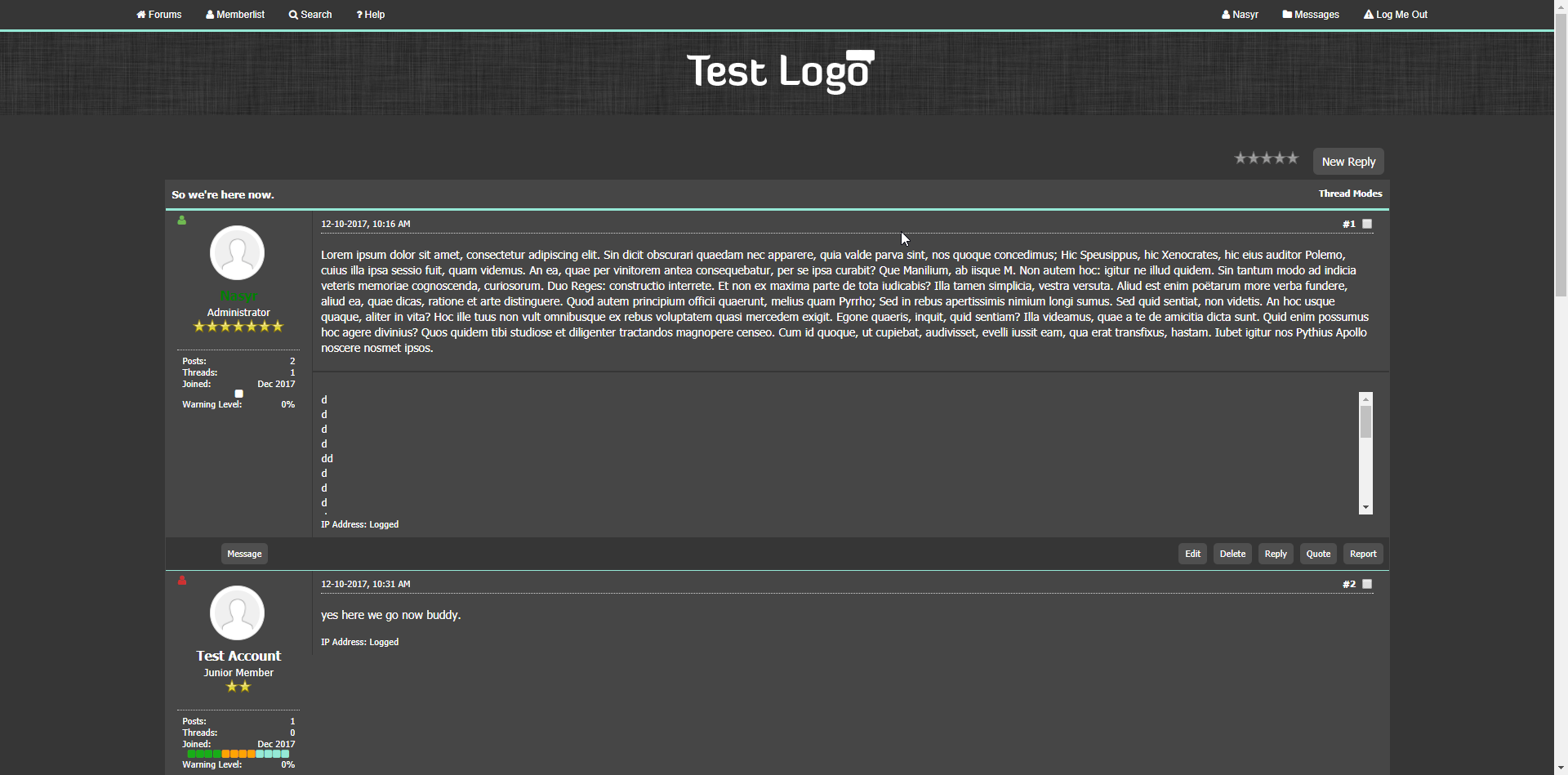Go to the Memberlist page
The image size is (1568, 775).
click(235, 15)
